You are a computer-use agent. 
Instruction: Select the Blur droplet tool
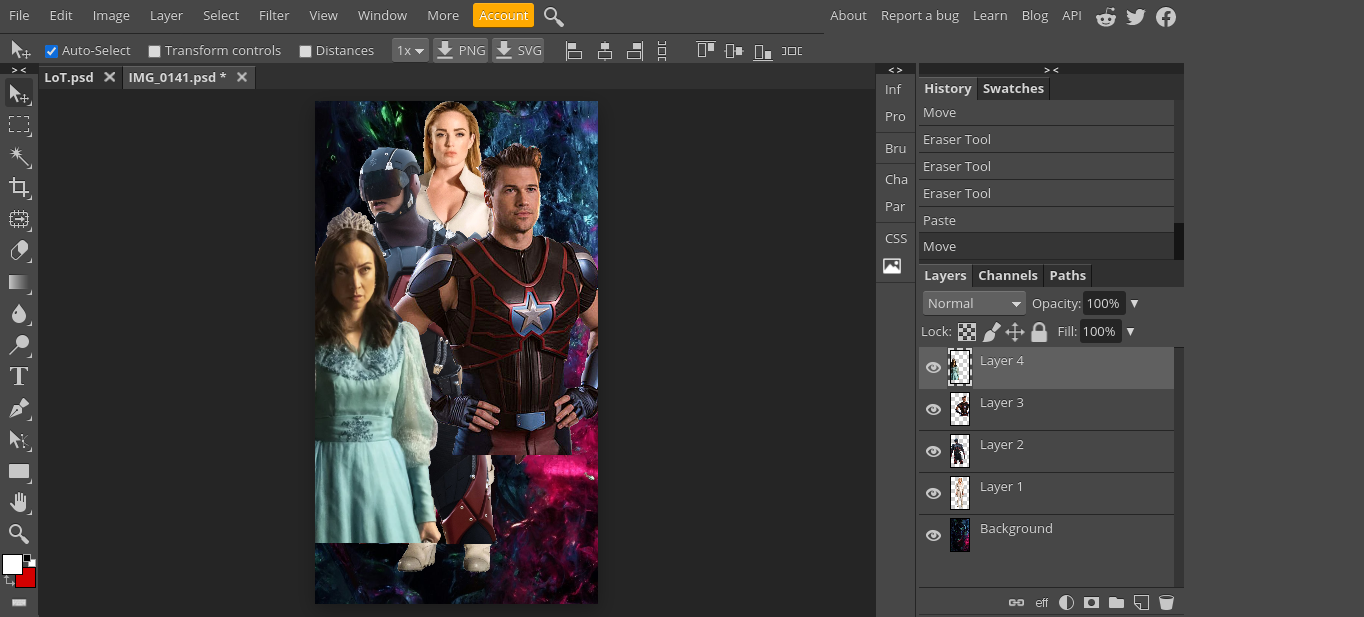click(x=19, y=314)
